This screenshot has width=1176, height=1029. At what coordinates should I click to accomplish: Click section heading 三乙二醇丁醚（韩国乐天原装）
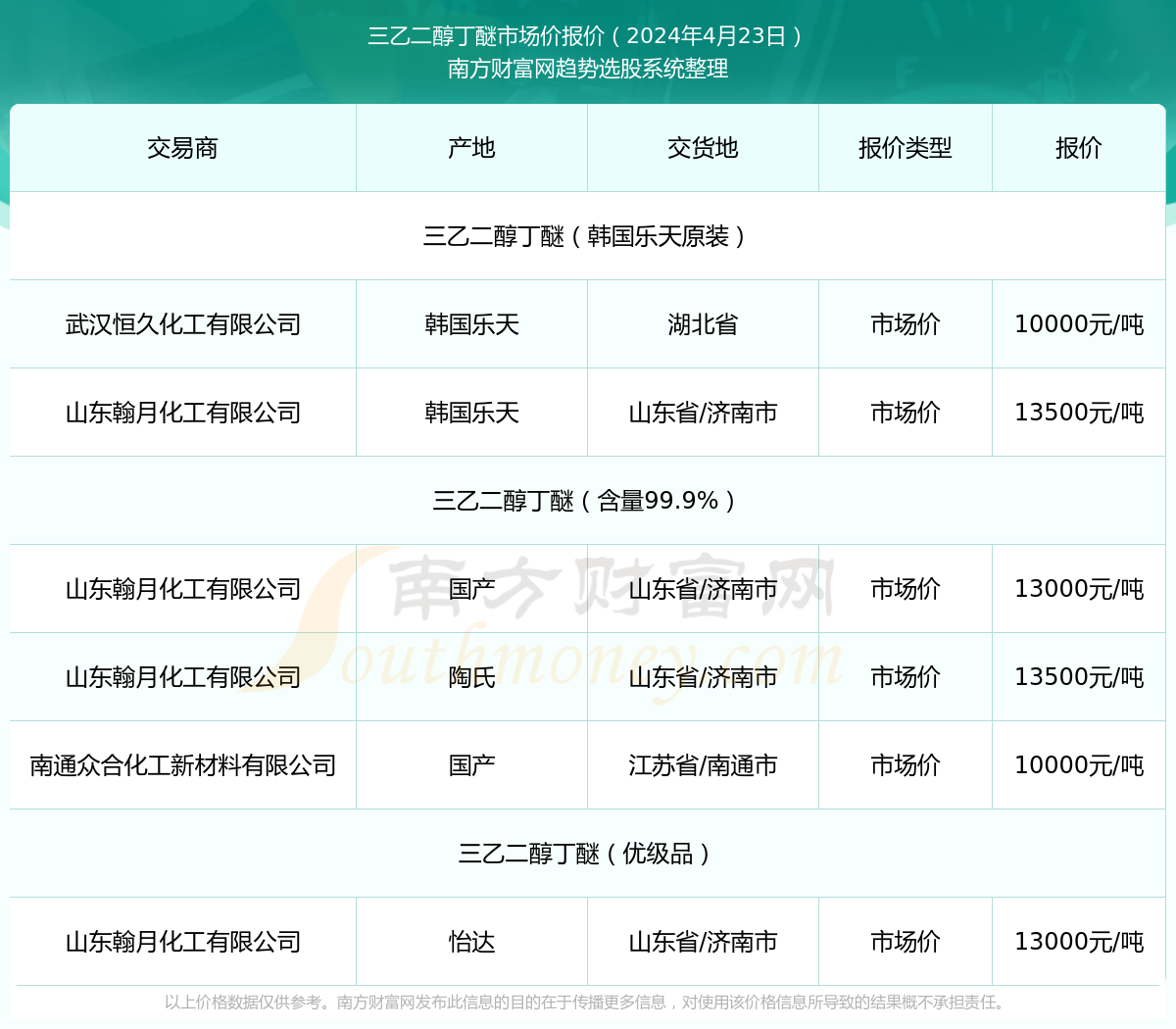[588, 236]
